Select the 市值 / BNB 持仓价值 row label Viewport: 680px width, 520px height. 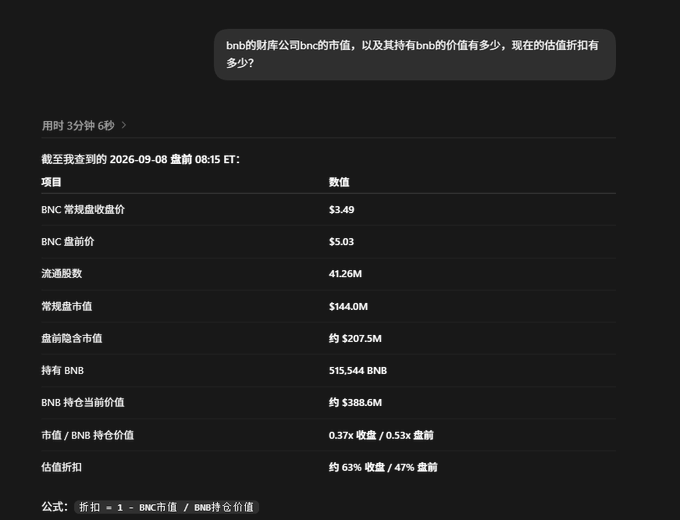[88, 435]
